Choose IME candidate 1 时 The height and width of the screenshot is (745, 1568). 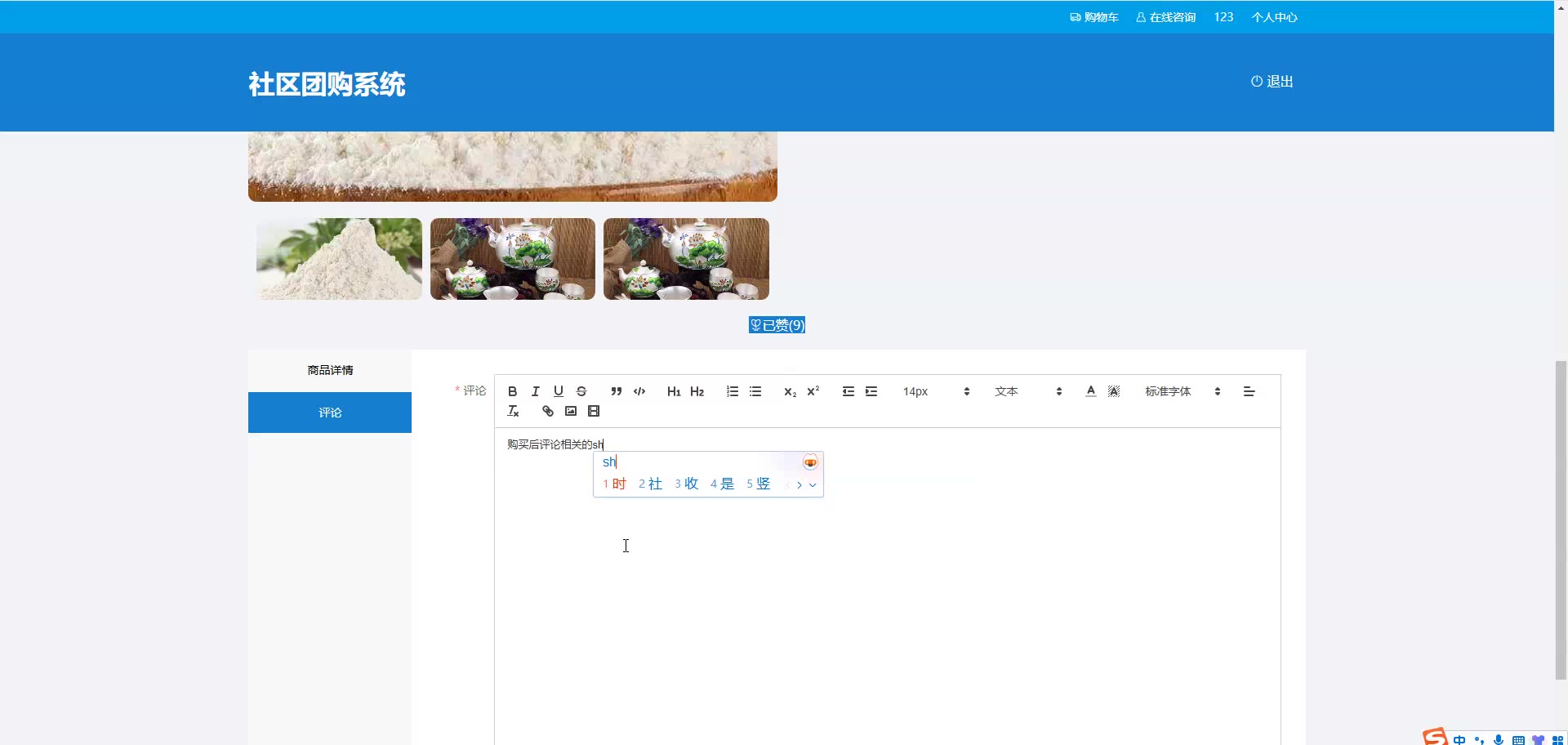pos(614,484)
